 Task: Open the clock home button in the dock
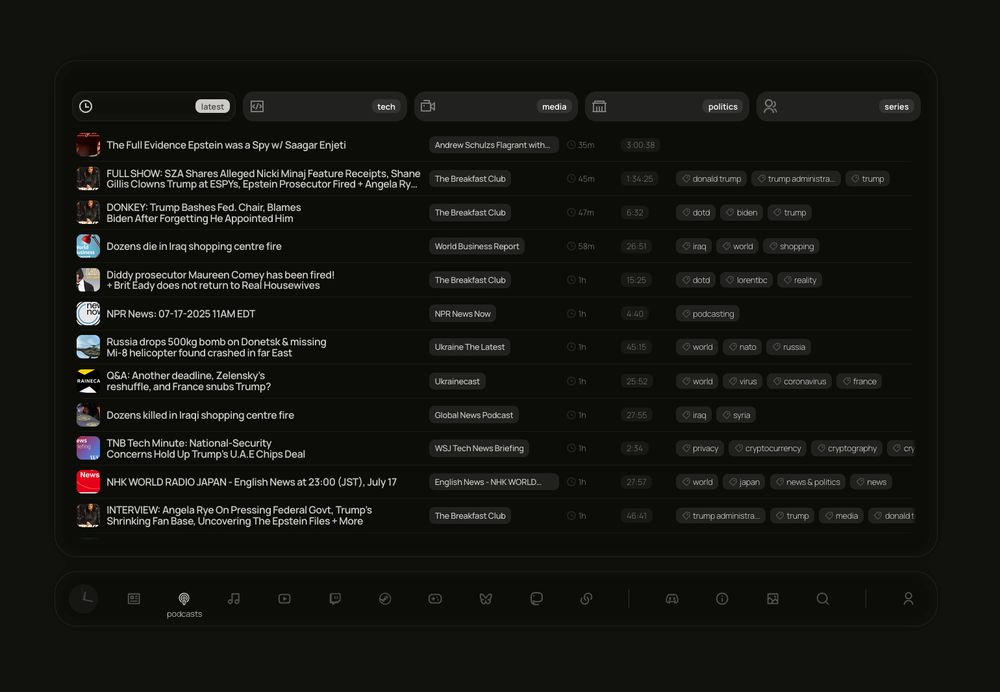pos(84,598)
